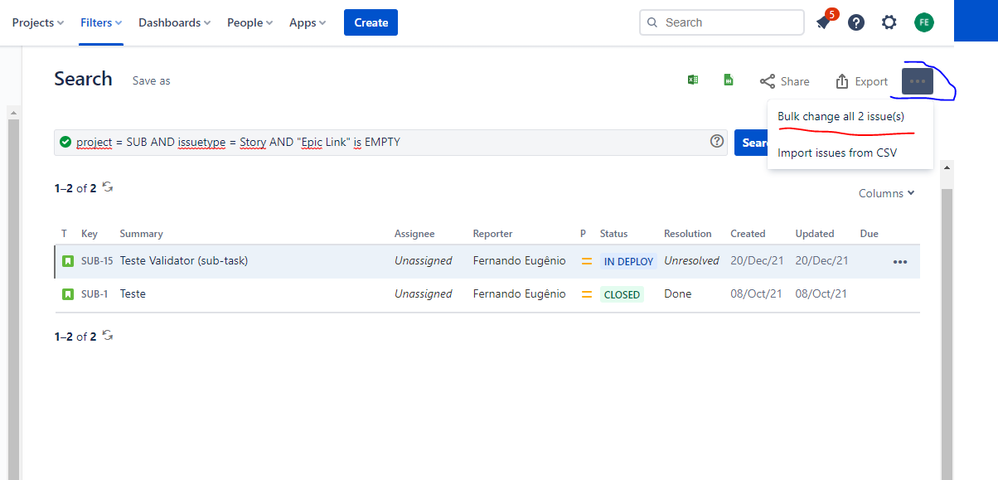Click the blue Create button
The width and height of the screenshot is (998, 480).
click(x=371, y=22)
